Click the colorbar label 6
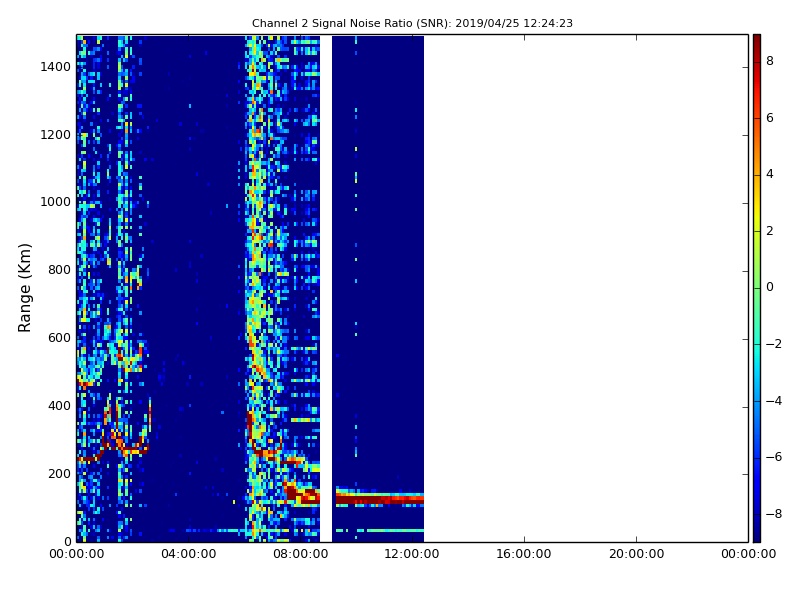The width and height of the screenshot is (800, 600). tap(770, 118)
